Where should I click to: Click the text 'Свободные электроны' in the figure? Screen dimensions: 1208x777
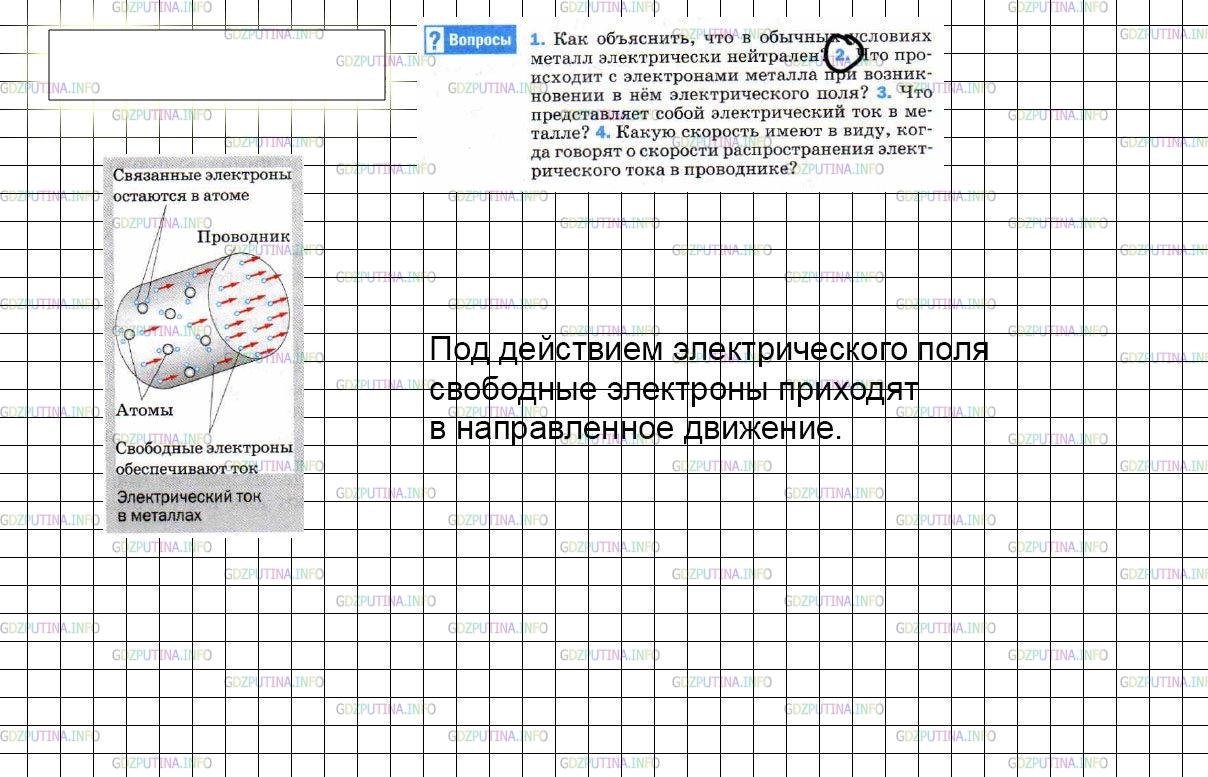click(x=204, y=447)
